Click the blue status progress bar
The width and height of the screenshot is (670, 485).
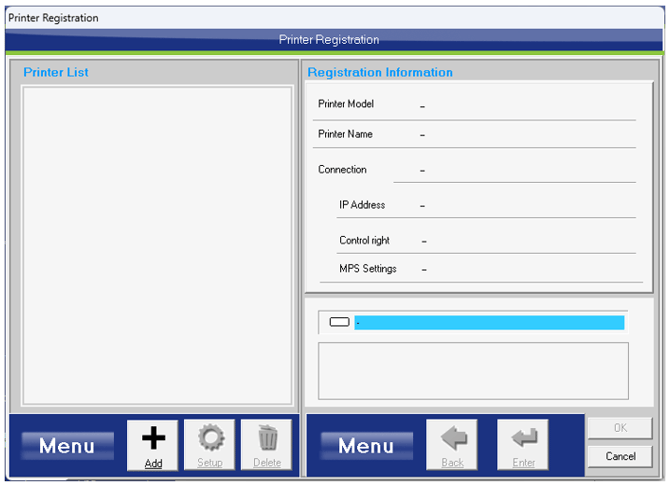click(x=490, y=322)
